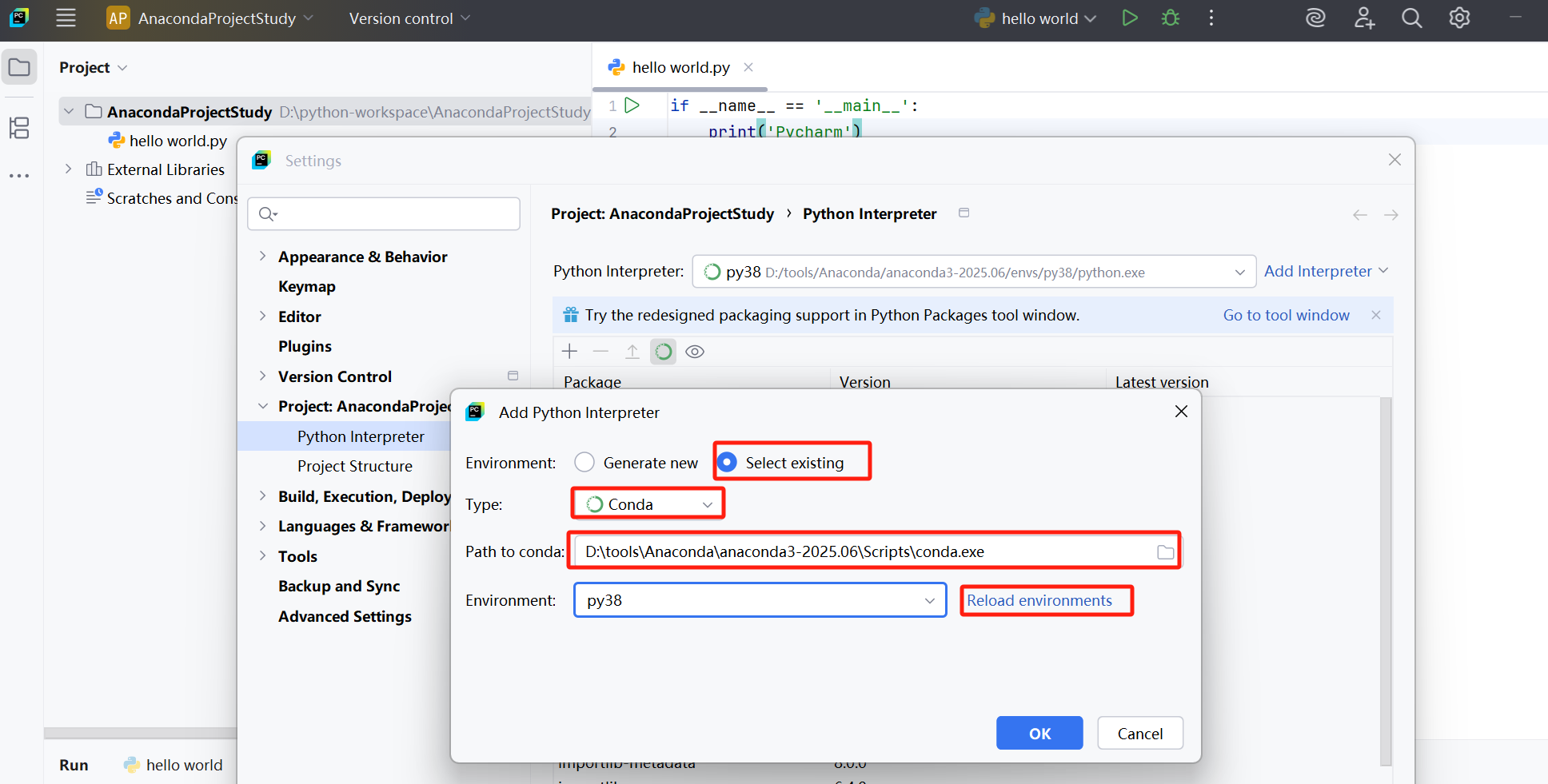
Task: Open IDE settings gear icon
Action: pyautogui.click(x=1460, y=18)
